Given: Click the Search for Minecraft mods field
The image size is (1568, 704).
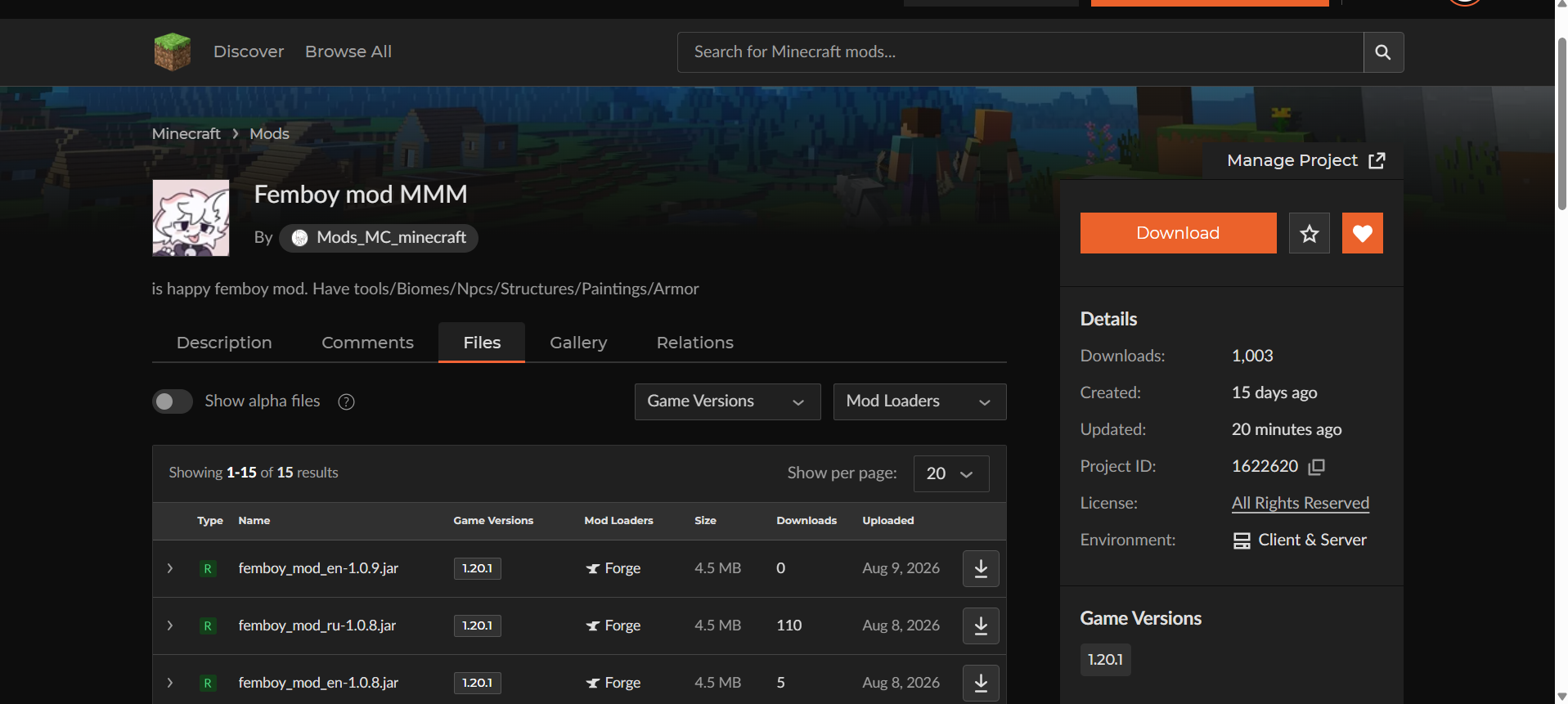Looking at the screenshot, I should (1020, 52).
